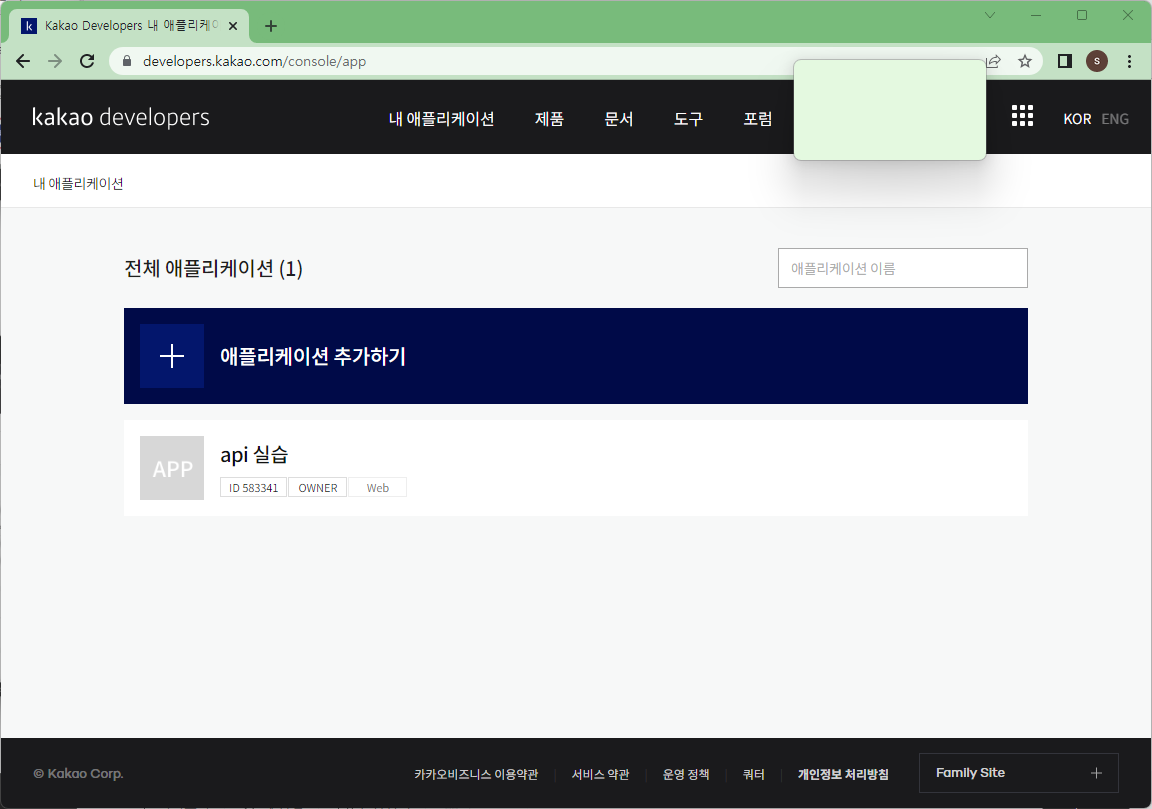Image resolution: width=1152 pixels, height=809 pixels.
Task: Open the Chrome profile avatar
Action: click(1097, 61)
